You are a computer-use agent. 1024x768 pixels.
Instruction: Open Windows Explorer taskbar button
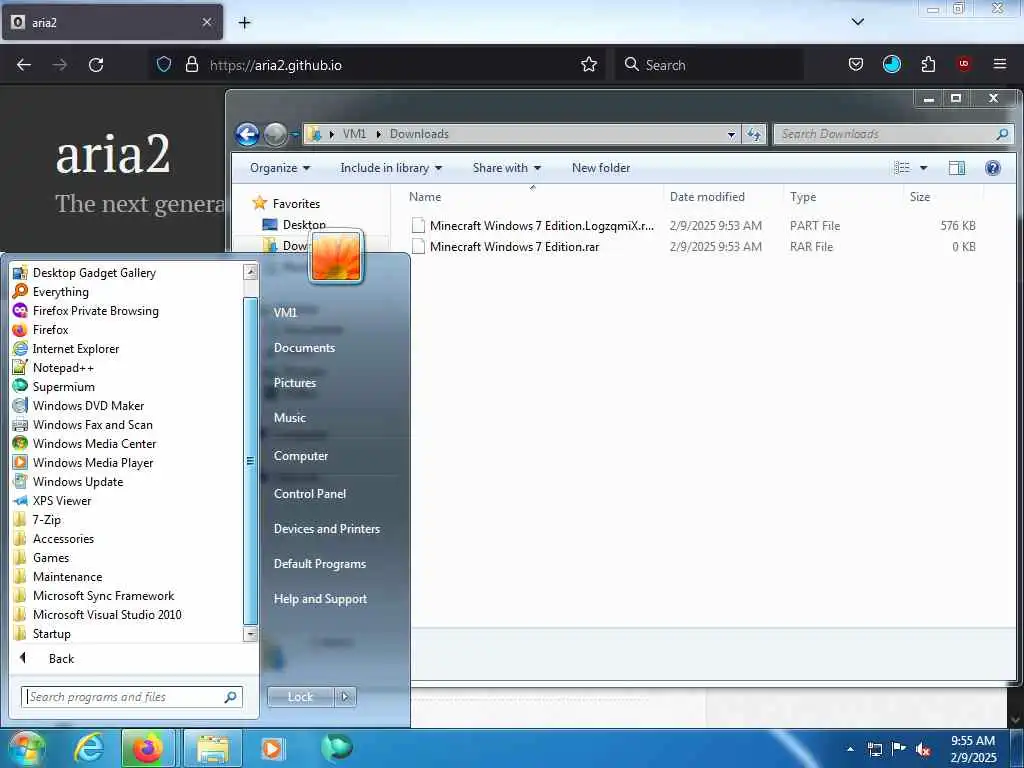[x=213, y=748]
